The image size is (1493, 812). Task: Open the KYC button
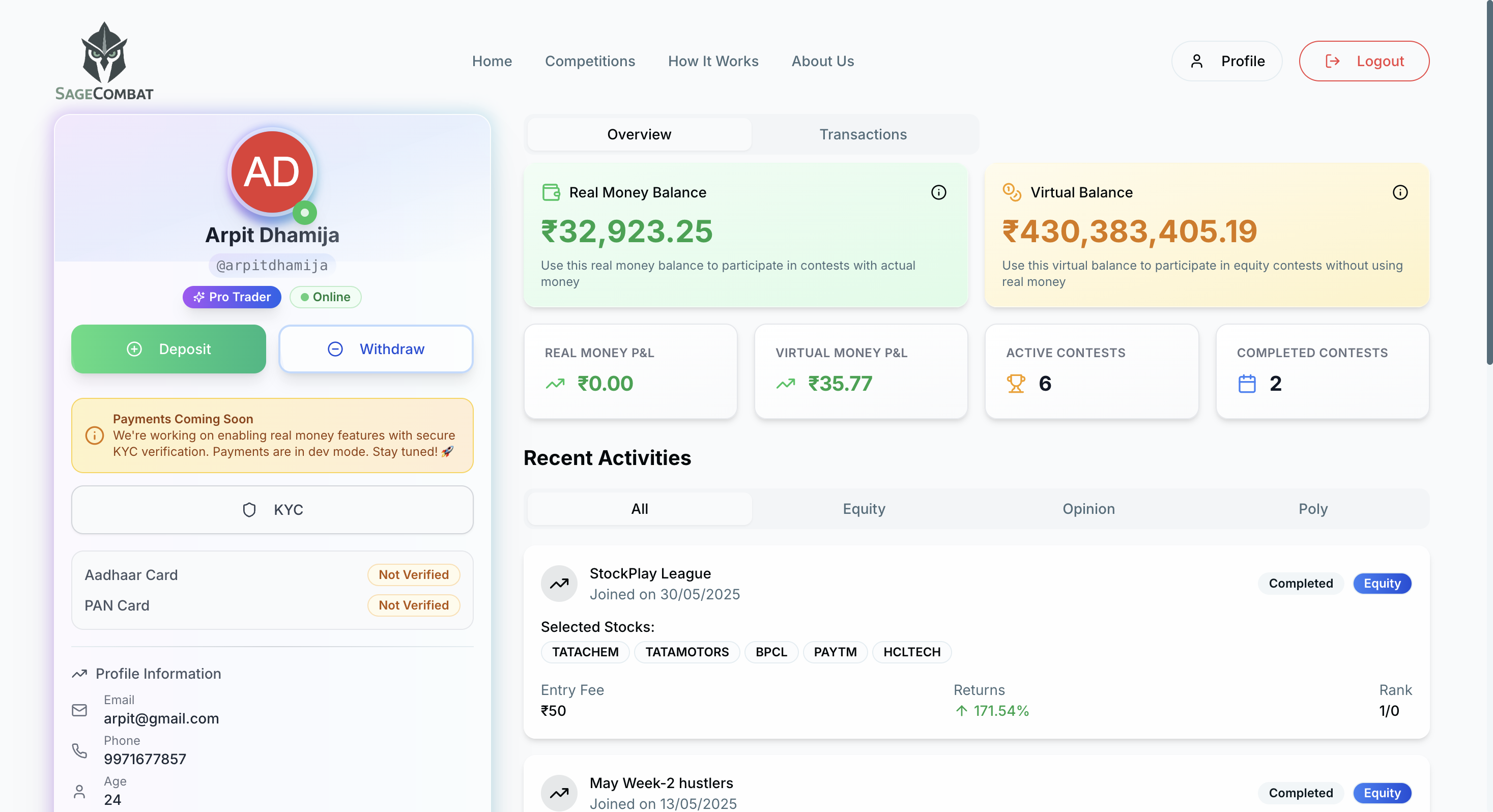click(x=272, y=509)
